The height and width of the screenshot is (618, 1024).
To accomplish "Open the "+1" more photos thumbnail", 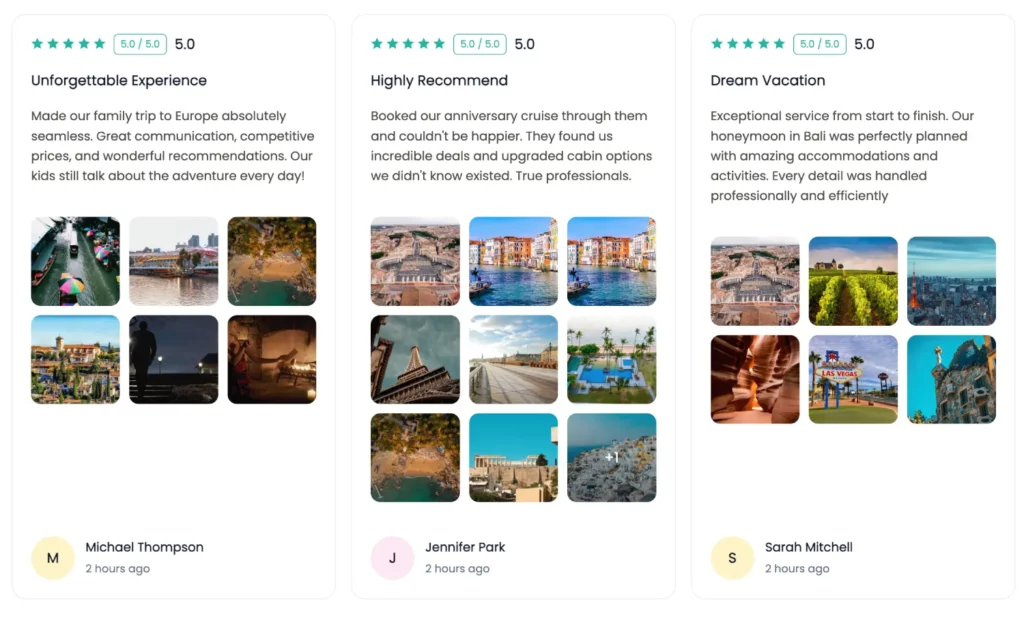I will (612, 457).
